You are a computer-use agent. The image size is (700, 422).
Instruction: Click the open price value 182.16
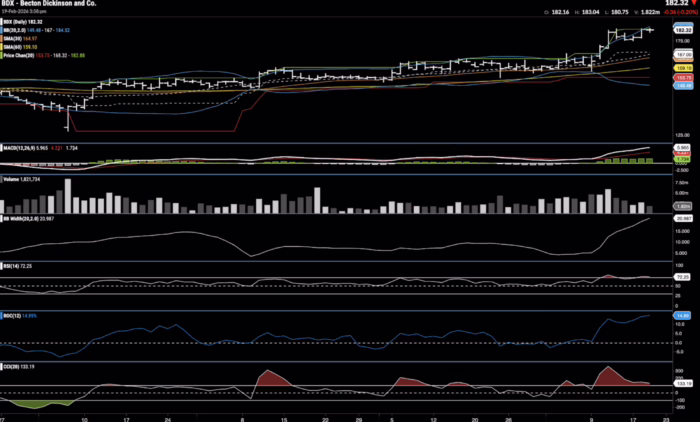coord(560,12)
